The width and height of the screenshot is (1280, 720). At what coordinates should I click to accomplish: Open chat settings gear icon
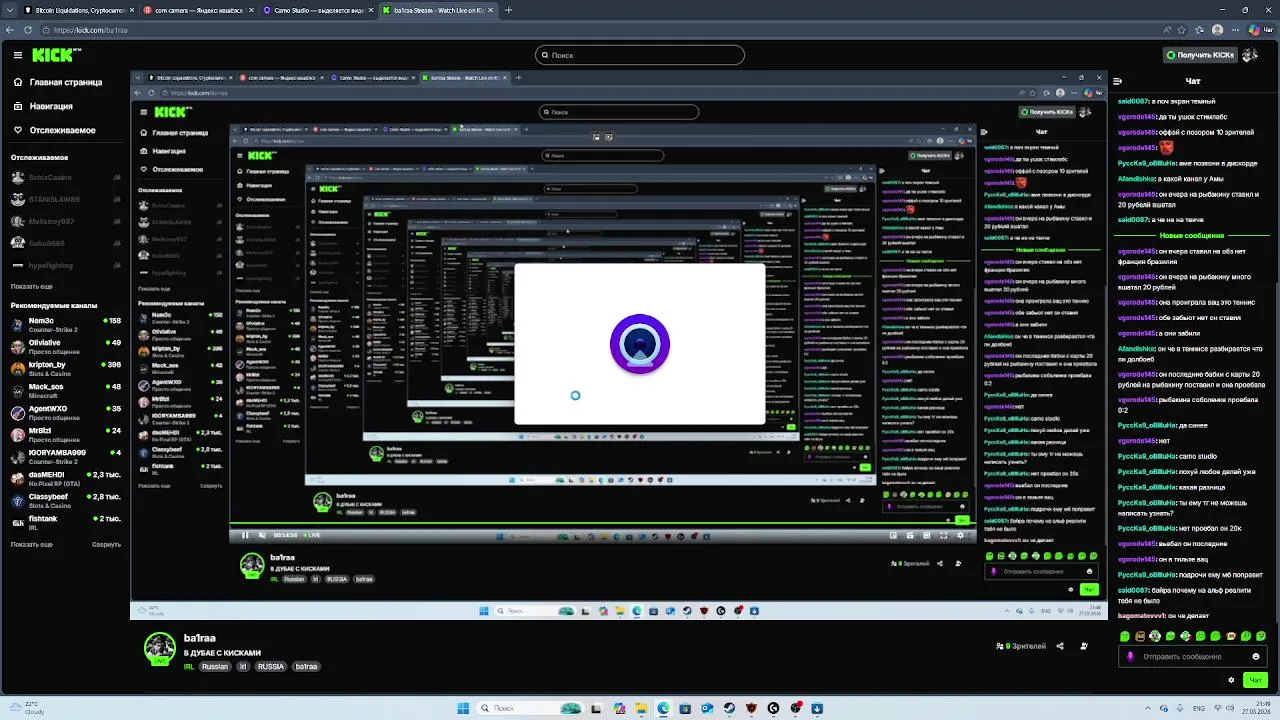click(1231, 680)
